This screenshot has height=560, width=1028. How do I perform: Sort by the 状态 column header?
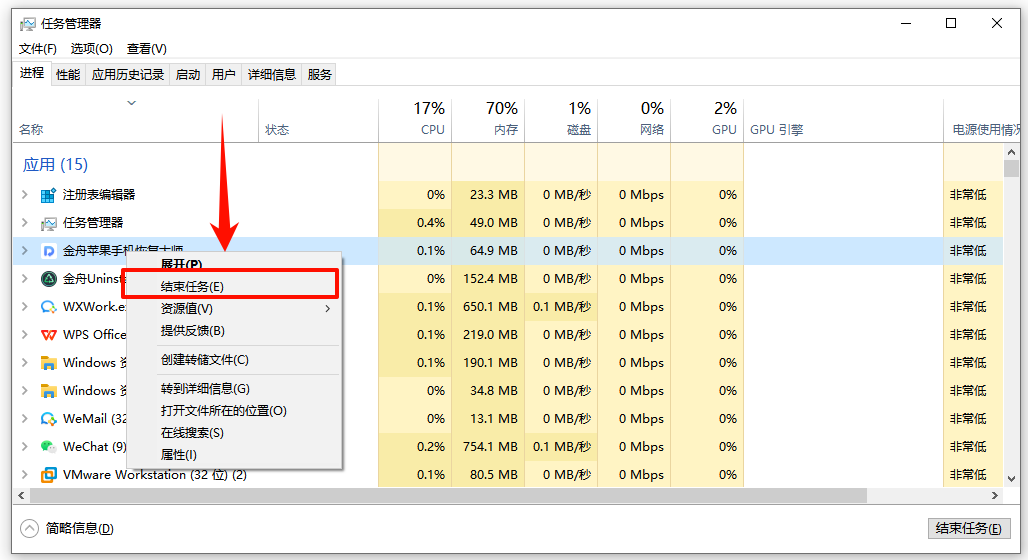click(x=319, y=119)
